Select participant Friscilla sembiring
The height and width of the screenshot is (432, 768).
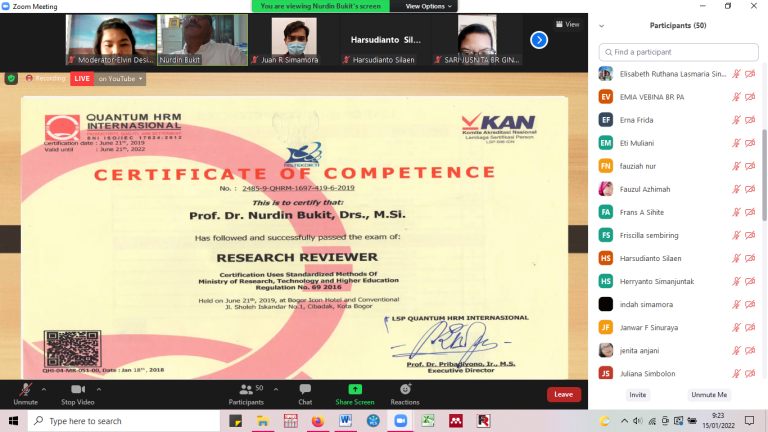tap(678, 235)
